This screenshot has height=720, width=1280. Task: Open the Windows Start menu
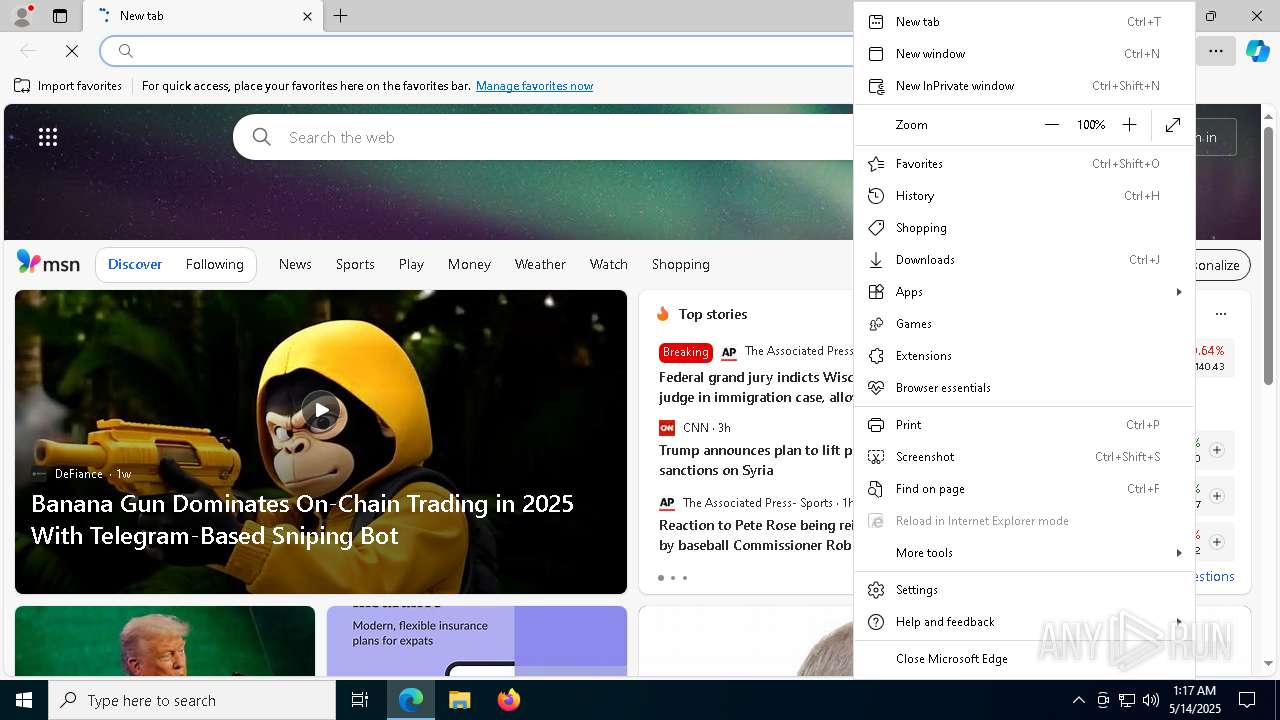coord(24,700)
